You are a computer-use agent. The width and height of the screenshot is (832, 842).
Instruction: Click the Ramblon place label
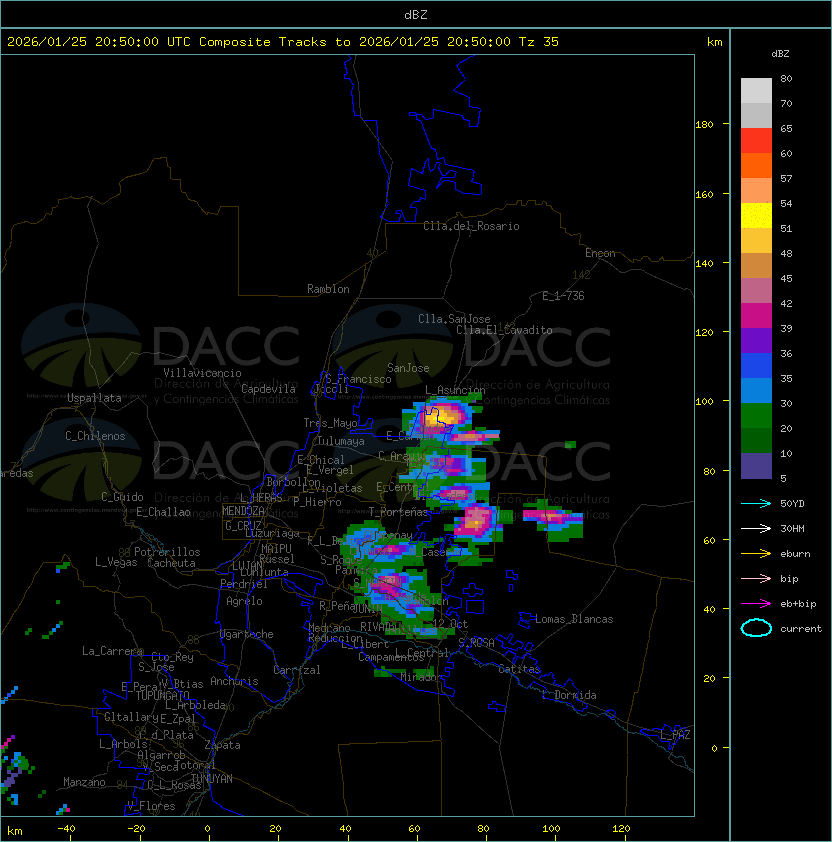tap(328, 289)
